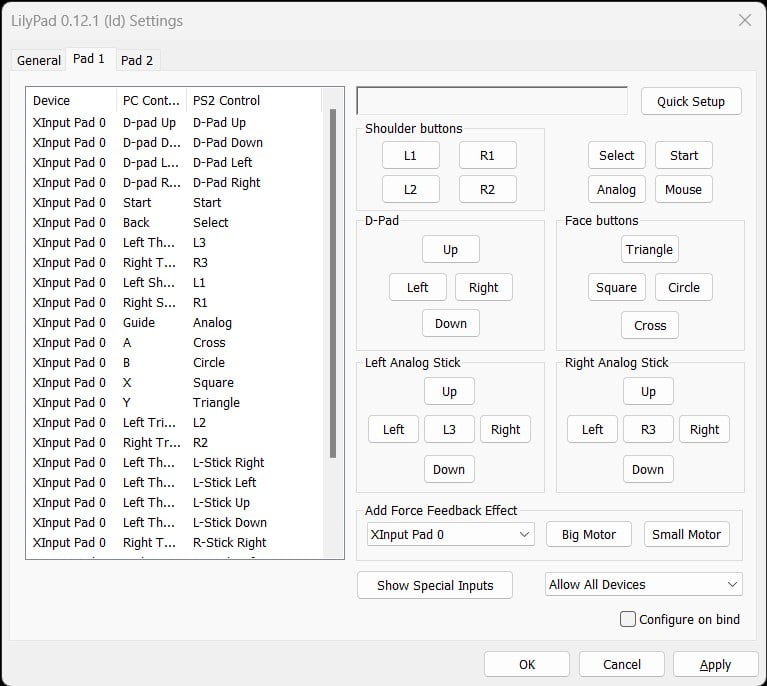Toggle Configure on bind checkbox
This screenshot has width=767, height=686.
click(x=628, y=619)
